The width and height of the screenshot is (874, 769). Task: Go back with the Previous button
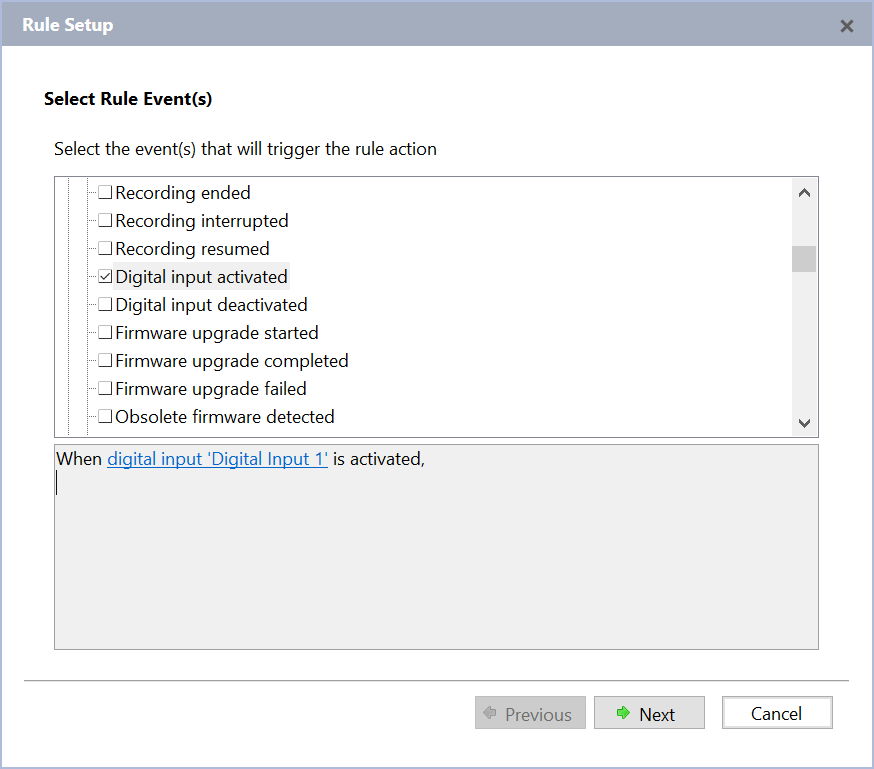pos(530,714)
